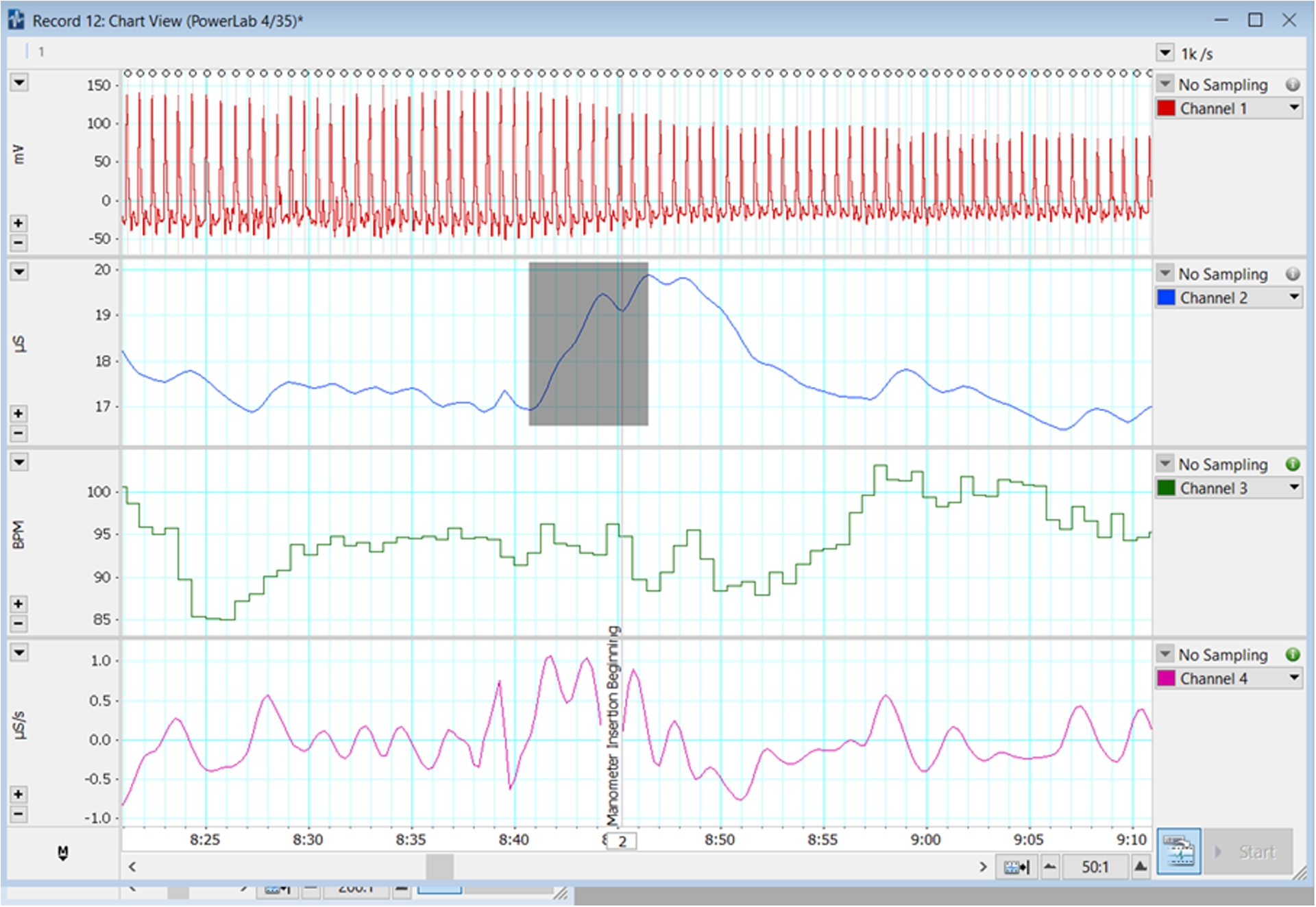
Task: Click the red Channel 1 color swatch
Action: (1166, 108)
